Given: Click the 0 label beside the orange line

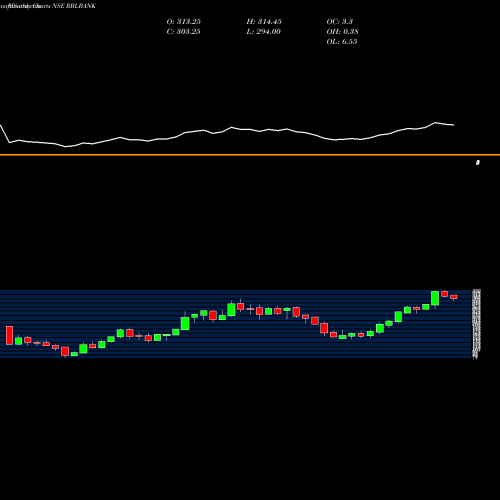Looking at the screenshot, I should point(478,163).
